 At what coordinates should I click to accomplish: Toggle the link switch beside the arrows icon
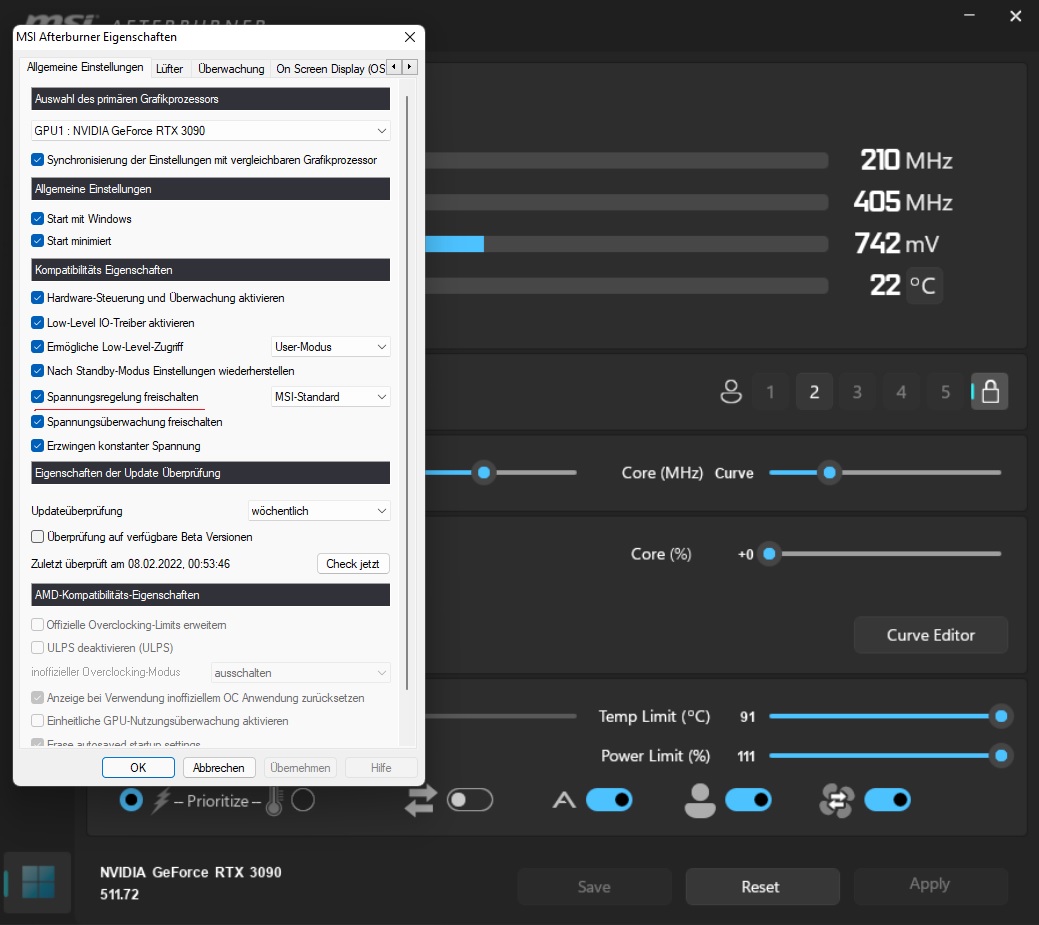470,800
